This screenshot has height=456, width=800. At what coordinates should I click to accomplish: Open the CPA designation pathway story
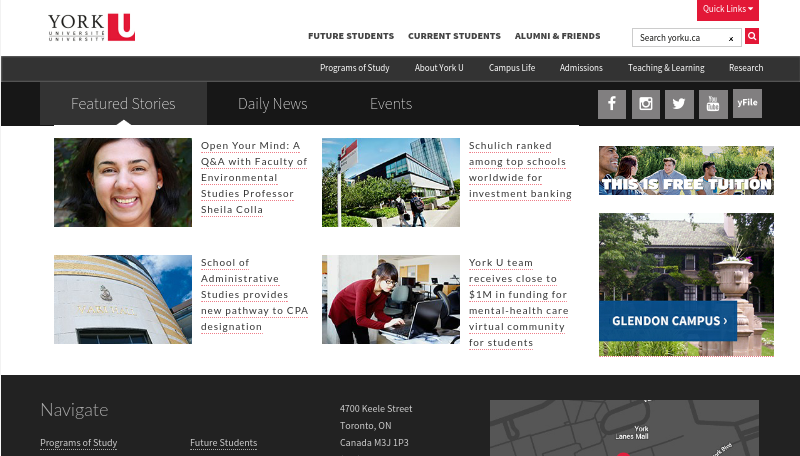click(254, 295)
